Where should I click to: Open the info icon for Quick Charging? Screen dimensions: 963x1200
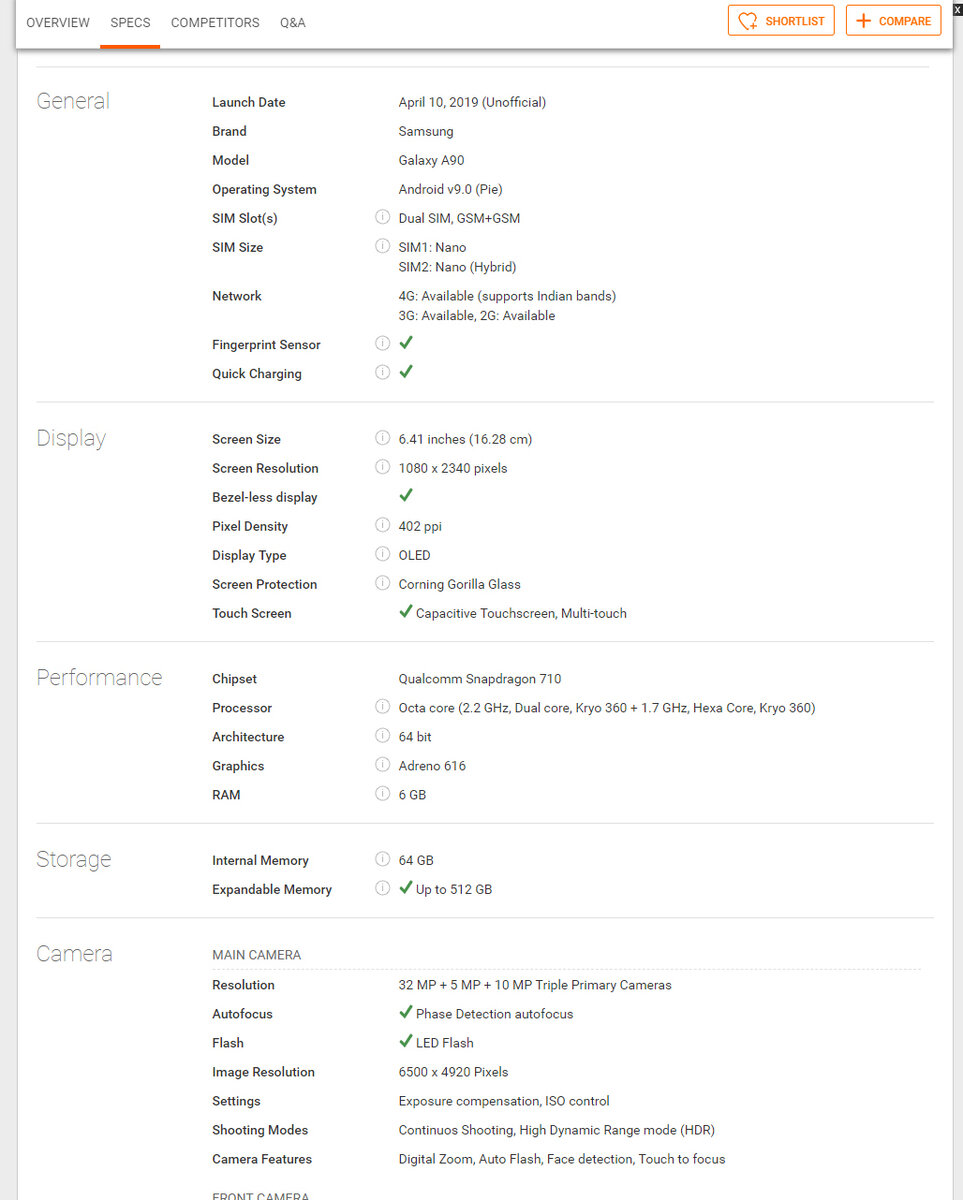coord(382,372)
